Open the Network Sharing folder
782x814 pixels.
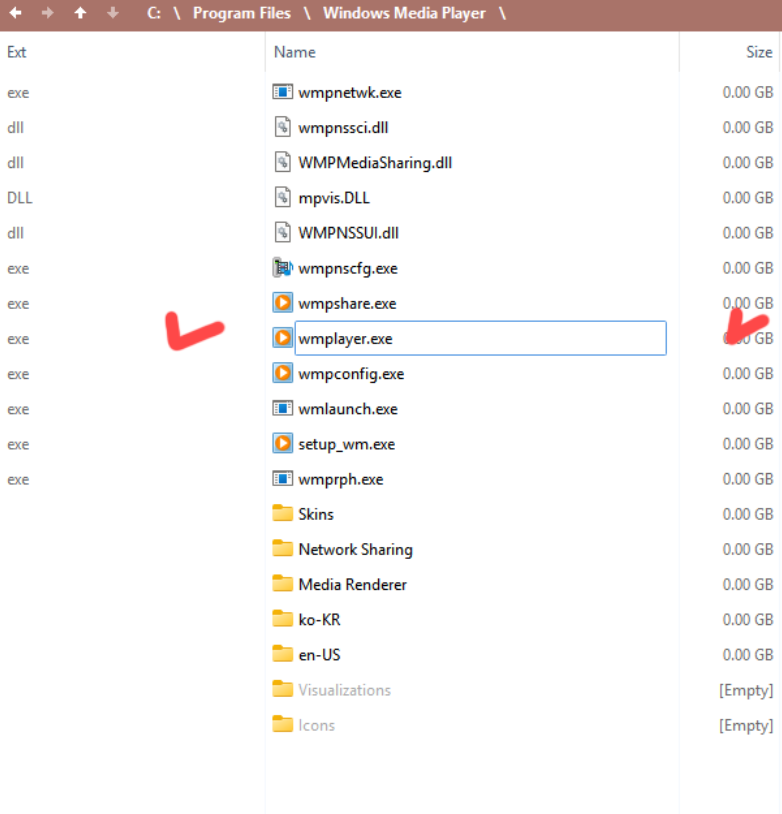point(355,549)
